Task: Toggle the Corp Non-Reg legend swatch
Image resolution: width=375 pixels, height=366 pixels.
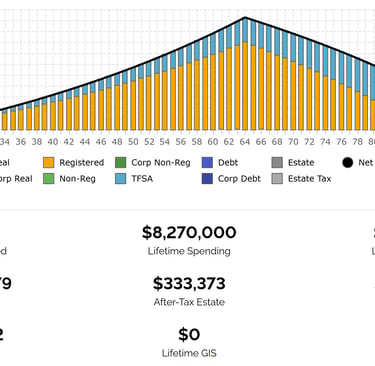Action: [x=121, y=163]
